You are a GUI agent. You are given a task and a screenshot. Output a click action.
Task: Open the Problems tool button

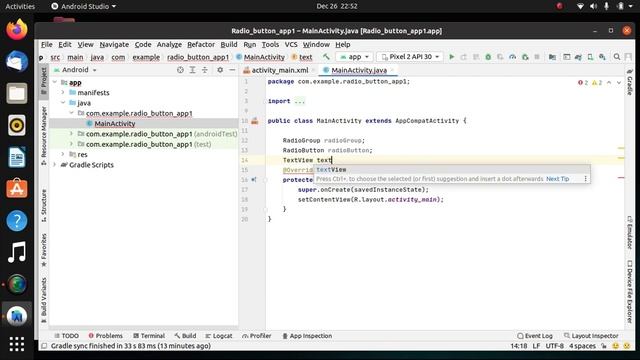click(x=105, y=336)
